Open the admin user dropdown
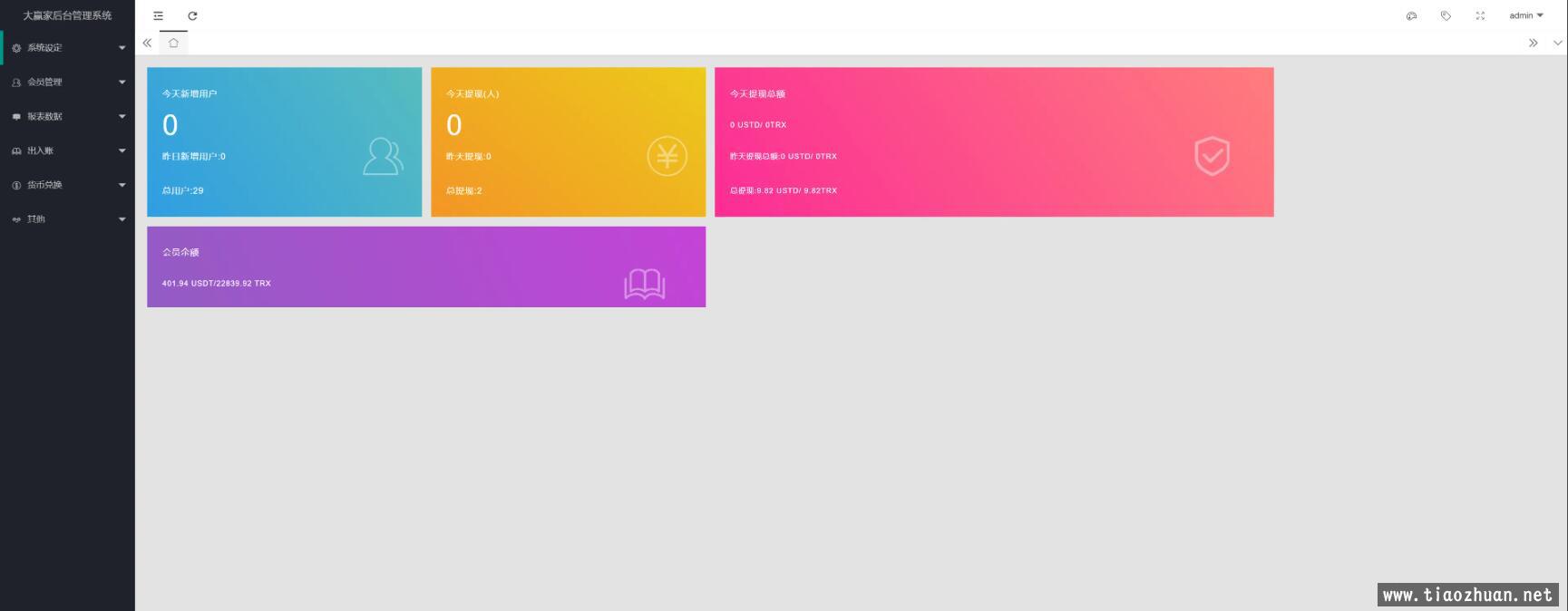The height and width of the screenshot is (611, 1568). point(1526,15)
